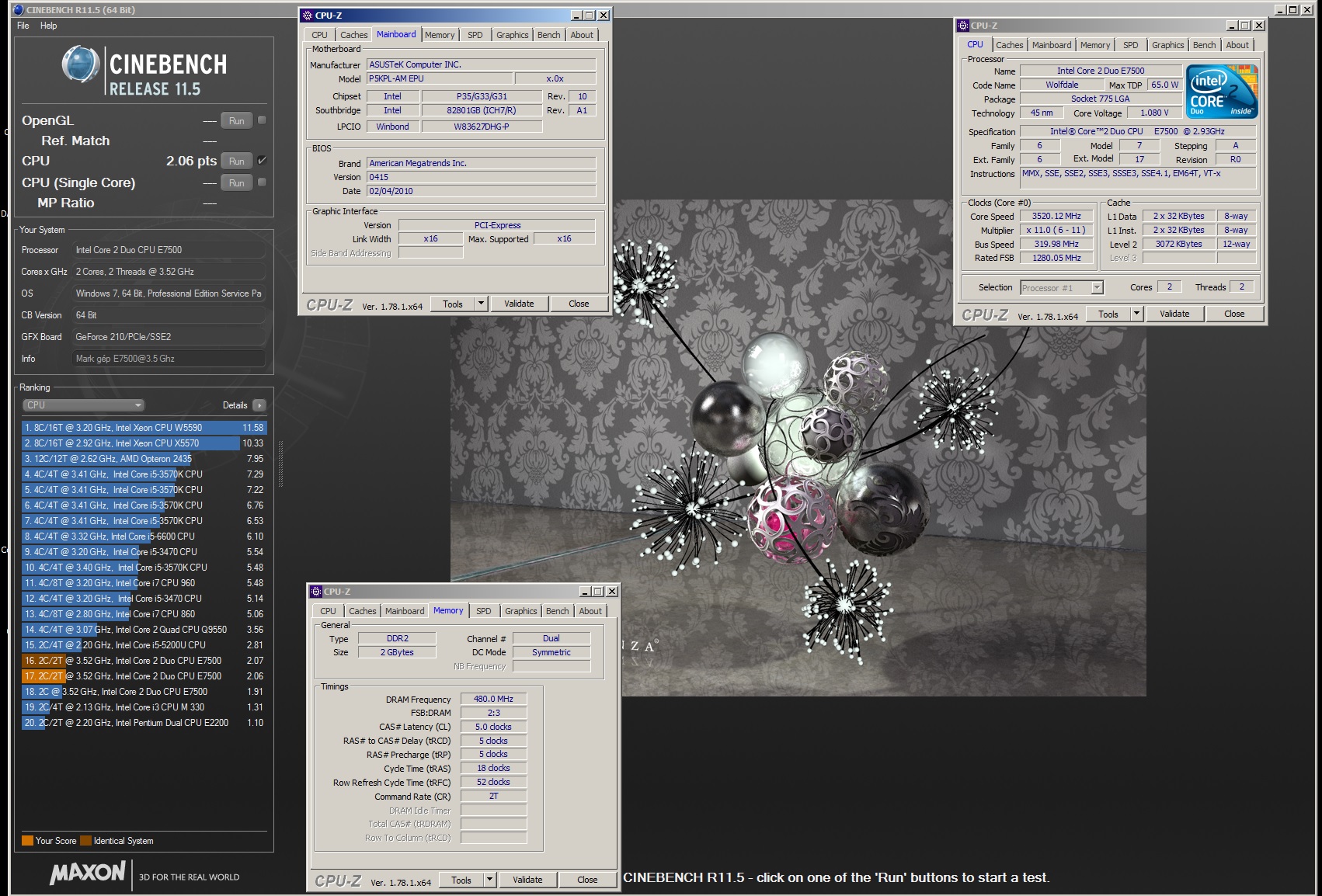1322x896 pixels.
Task: Click the CPU-Z Mainboard window title icon
Action: [308, 16]
